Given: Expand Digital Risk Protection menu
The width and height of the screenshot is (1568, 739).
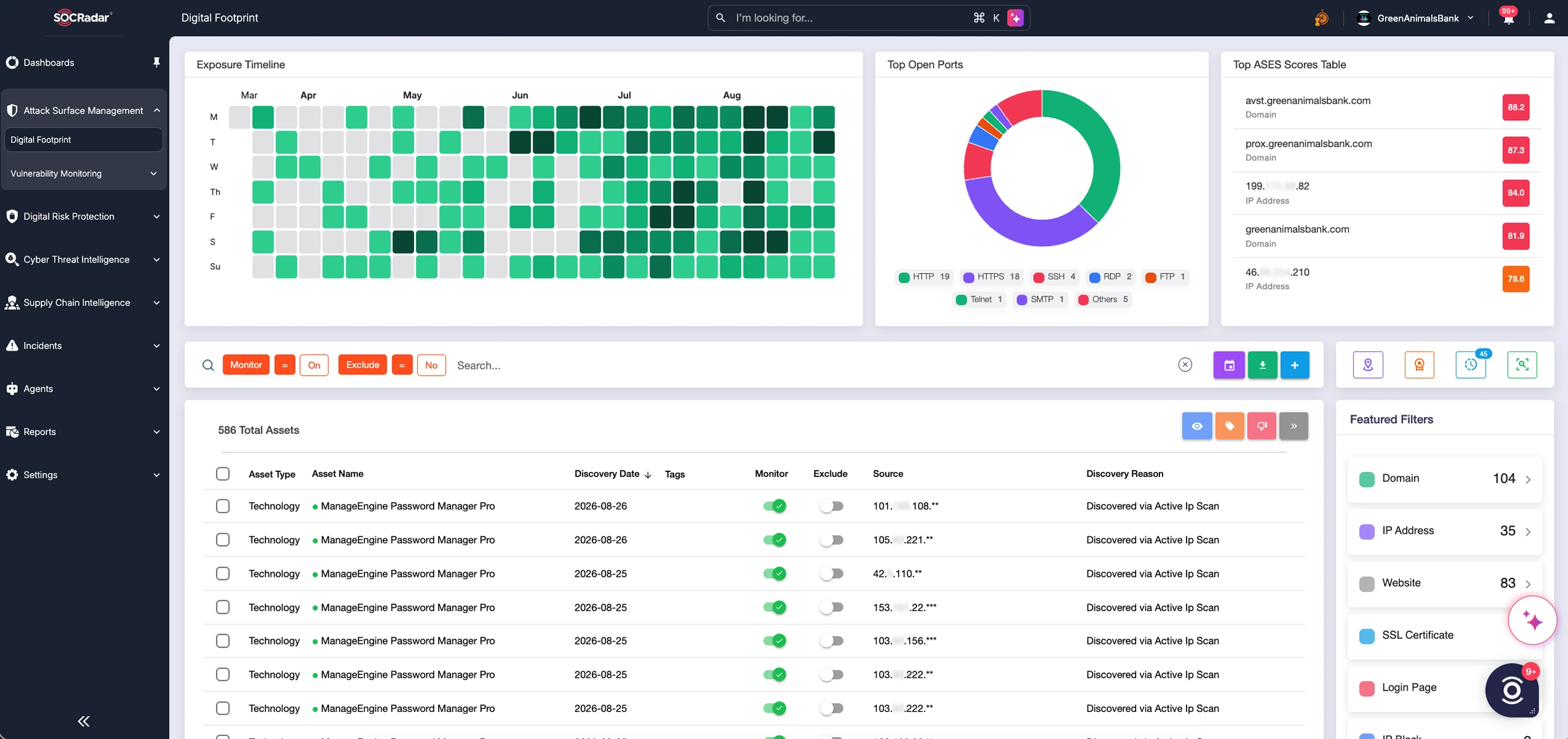Looking at the screenshot, I should tap(83, 217).
